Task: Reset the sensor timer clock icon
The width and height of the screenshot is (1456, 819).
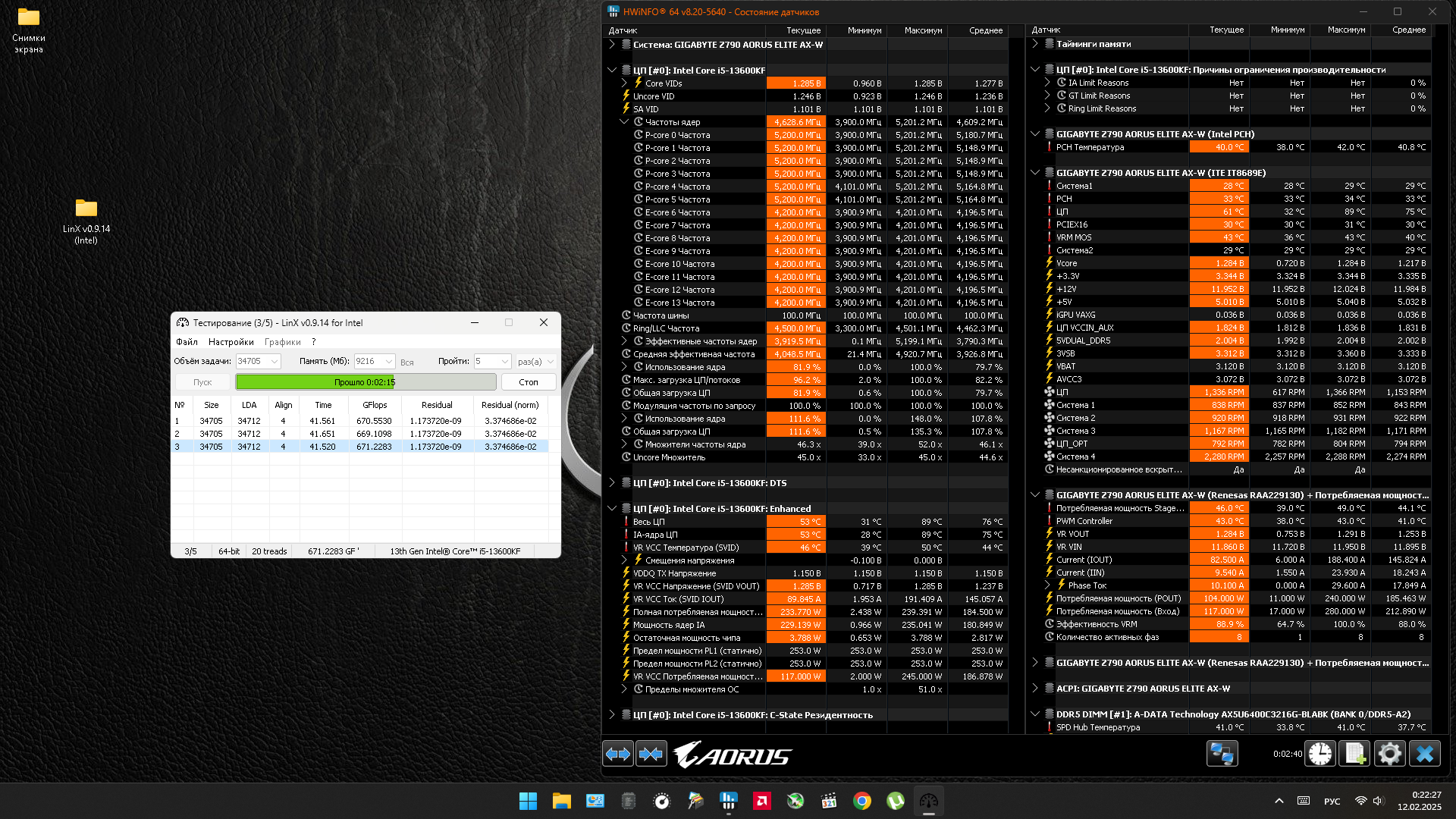Action: (x=1320, y=754)
